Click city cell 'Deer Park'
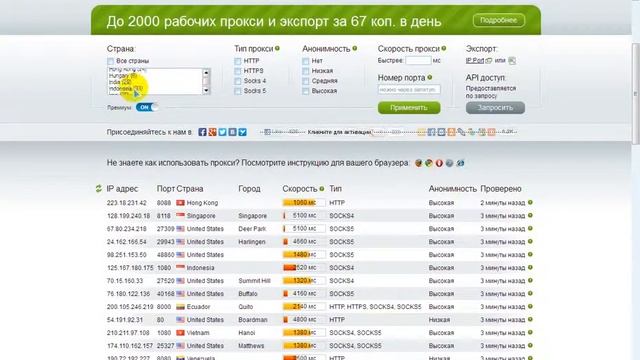The width and height of the screenshot is (640, 360). point(252,229)
